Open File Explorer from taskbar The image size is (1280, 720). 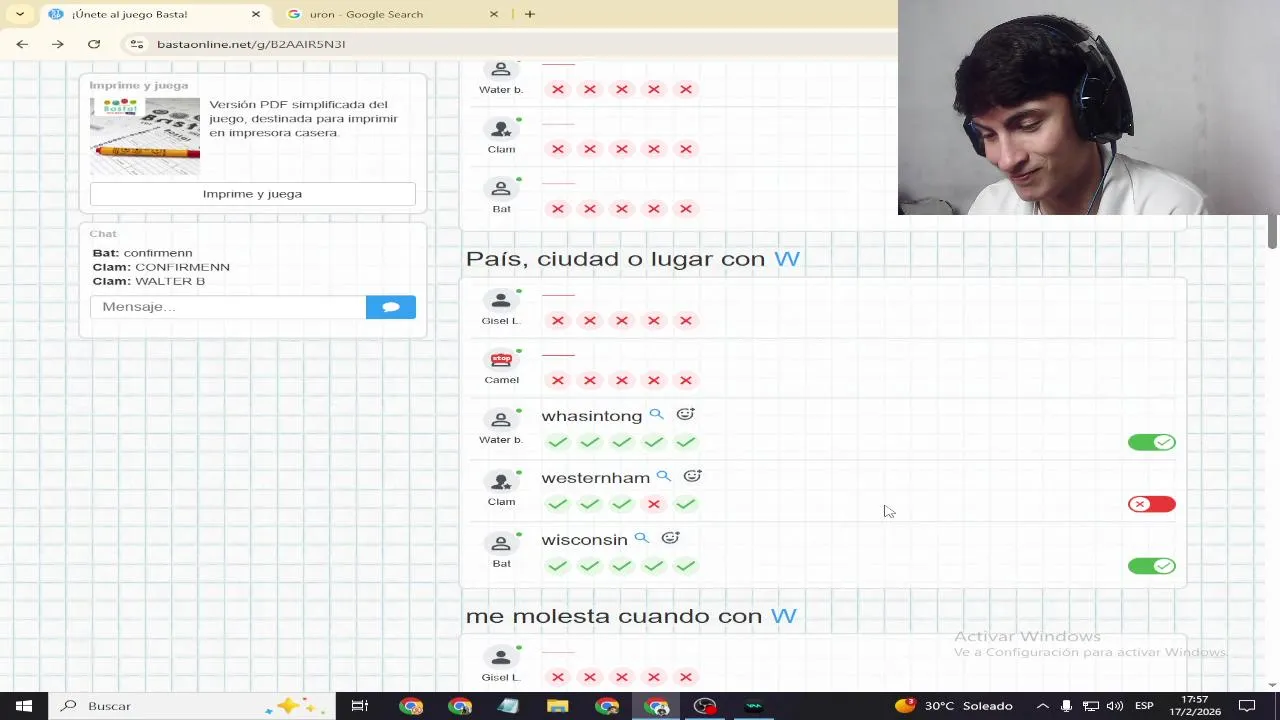point(558,706)
